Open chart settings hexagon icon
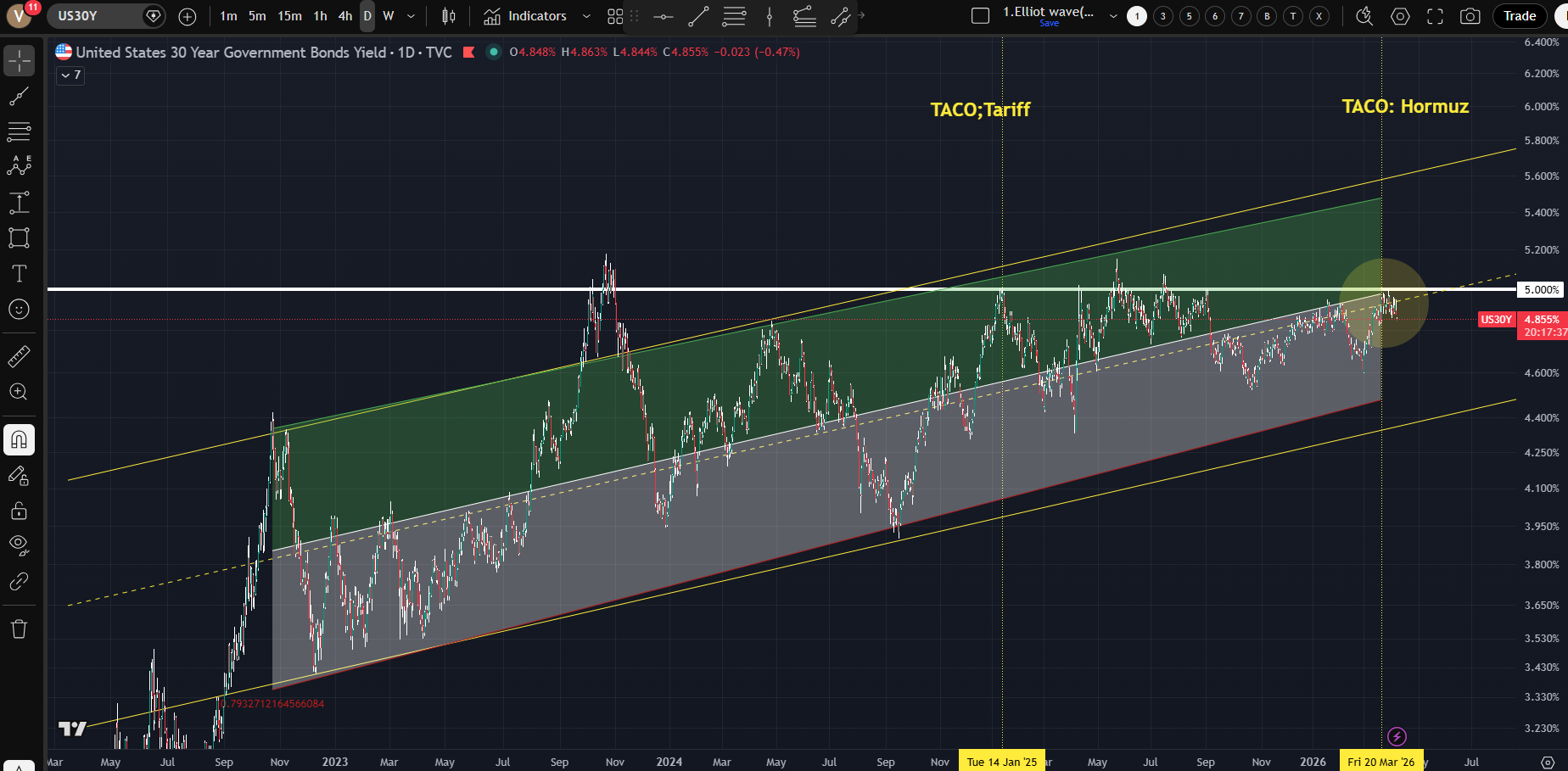1568x771 pixels. tap(1400, 16)
